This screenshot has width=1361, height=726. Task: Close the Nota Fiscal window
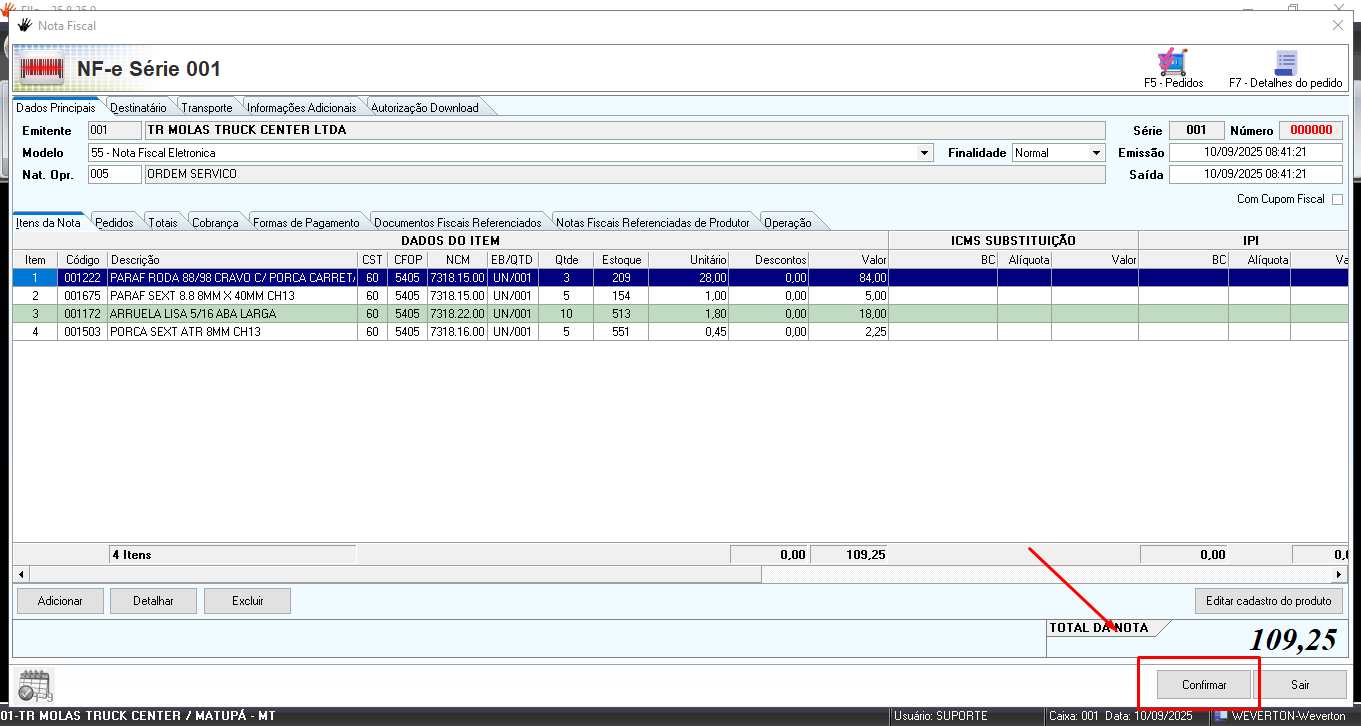[1338, 25]
